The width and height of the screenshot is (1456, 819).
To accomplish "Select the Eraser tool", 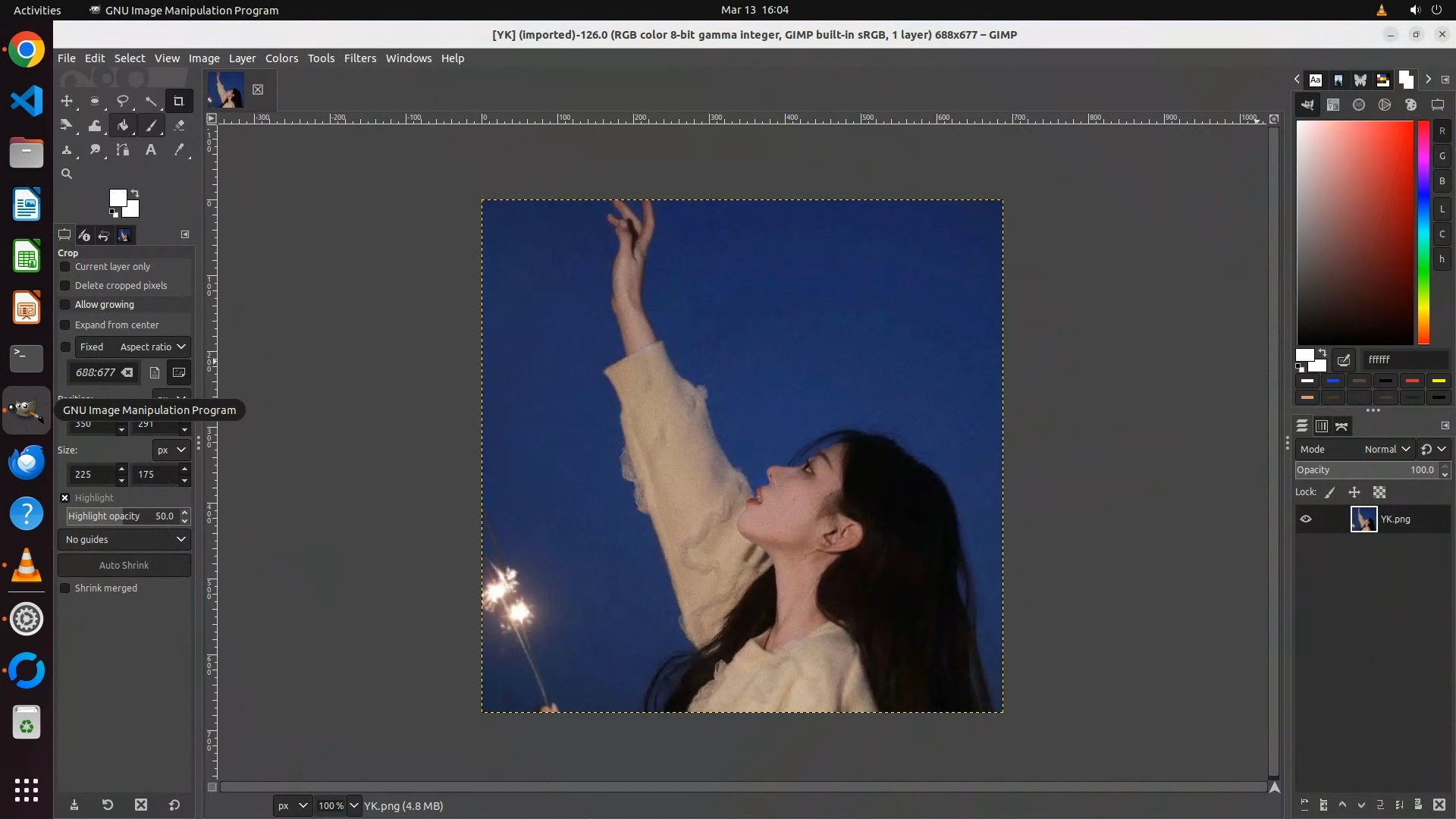I will pyautogui.click(x=179, y=126).
